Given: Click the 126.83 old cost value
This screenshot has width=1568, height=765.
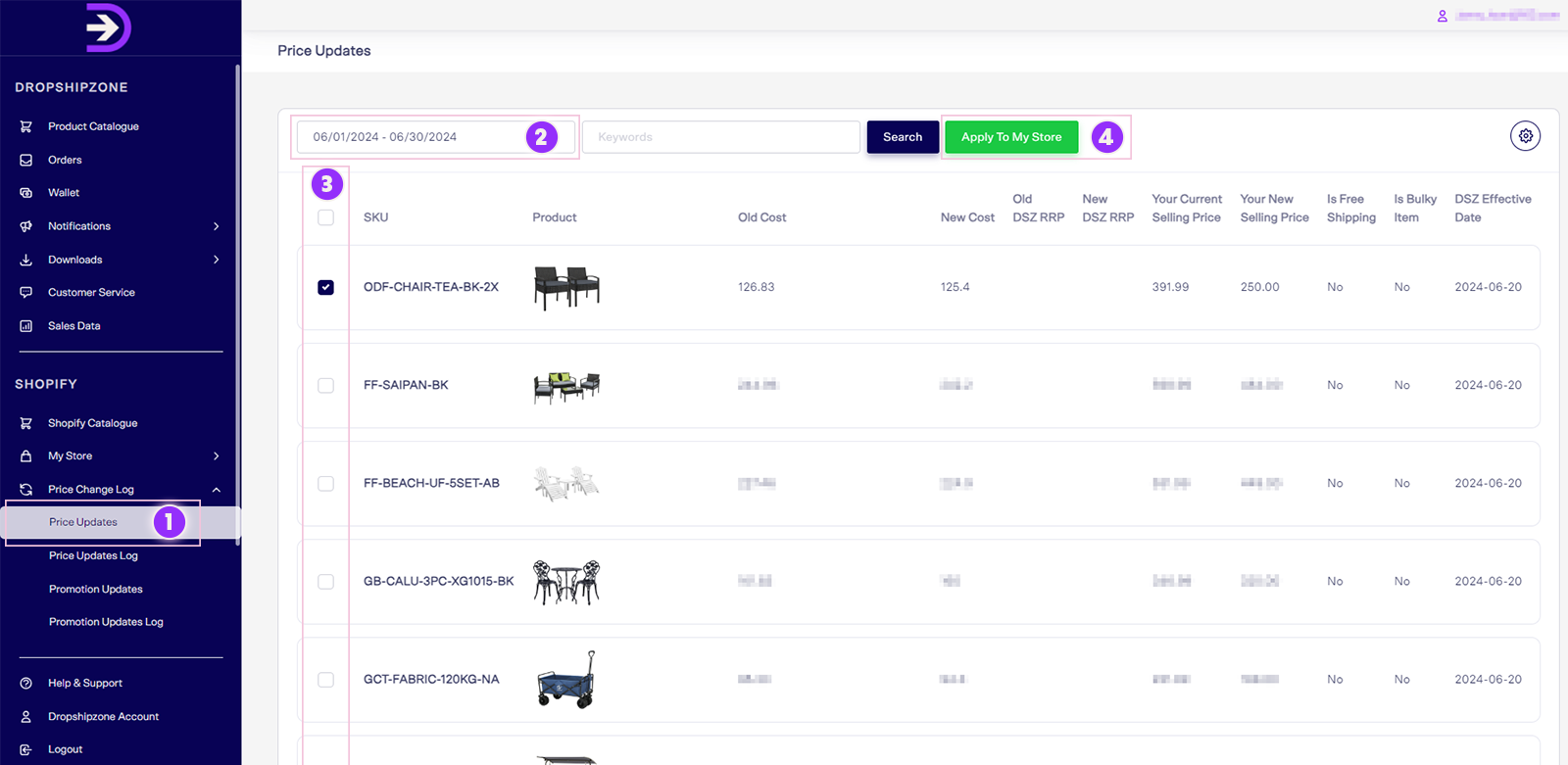Looking at the screenshot, I should tap(756, 287).
